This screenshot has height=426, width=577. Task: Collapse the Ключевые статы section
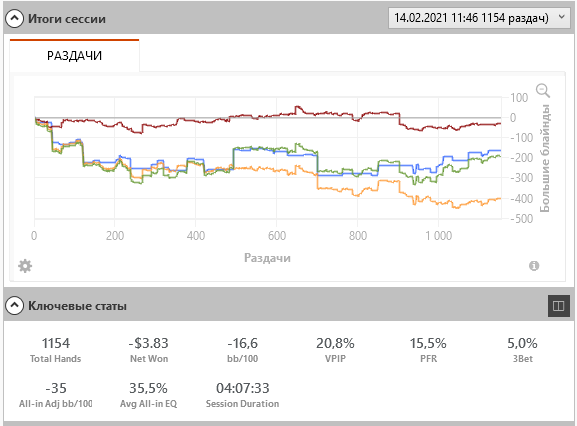[x=14, y=306]
